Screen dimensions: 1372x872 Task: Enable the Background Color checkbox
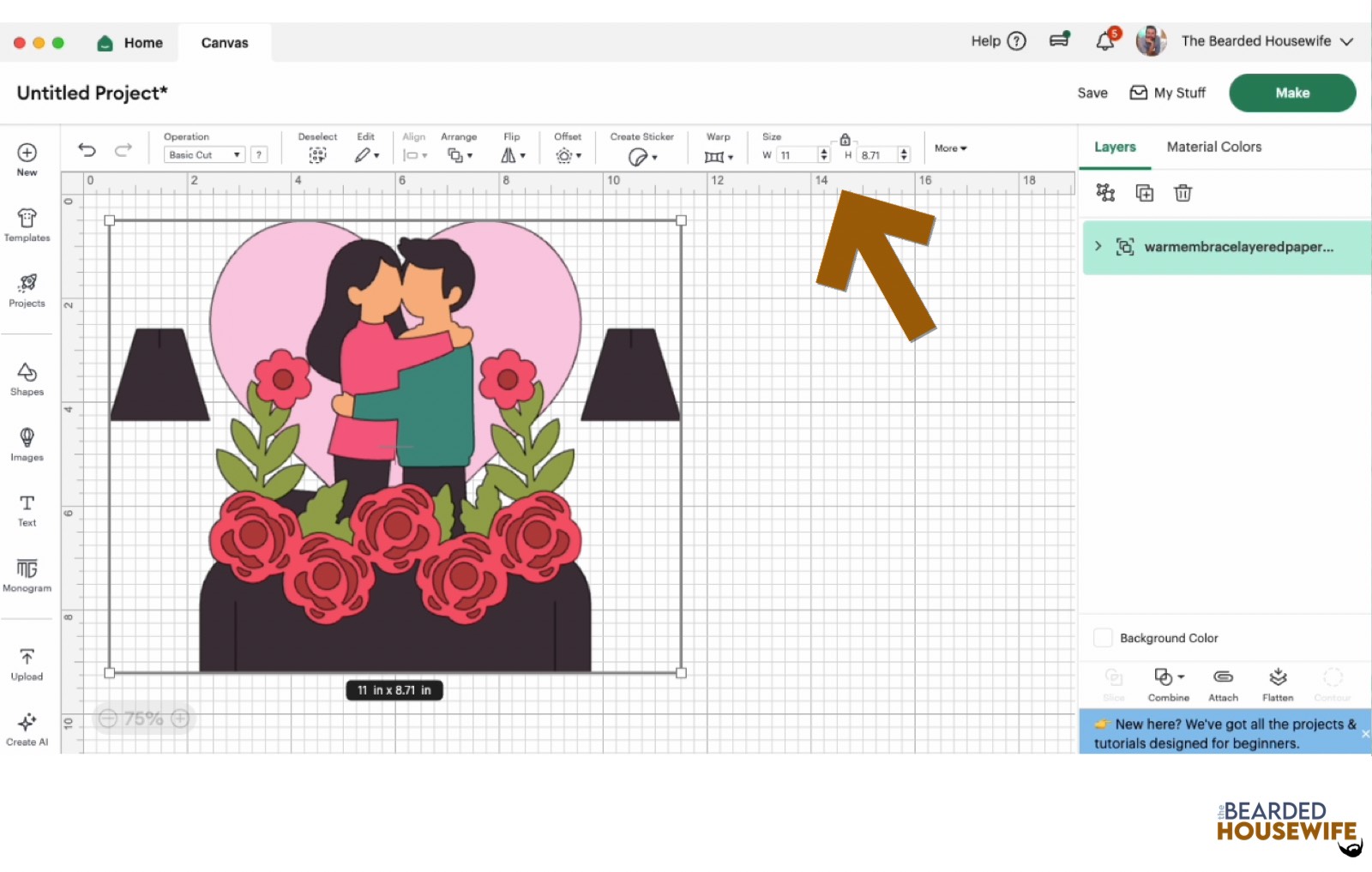point(1103,637)
